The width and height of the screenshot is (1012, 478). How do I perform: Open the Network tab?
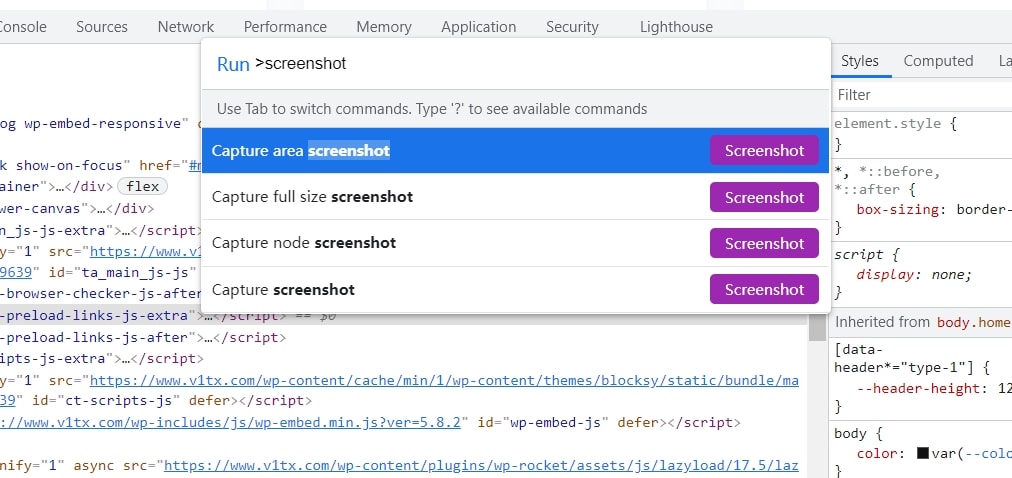[x=186, y=27]
